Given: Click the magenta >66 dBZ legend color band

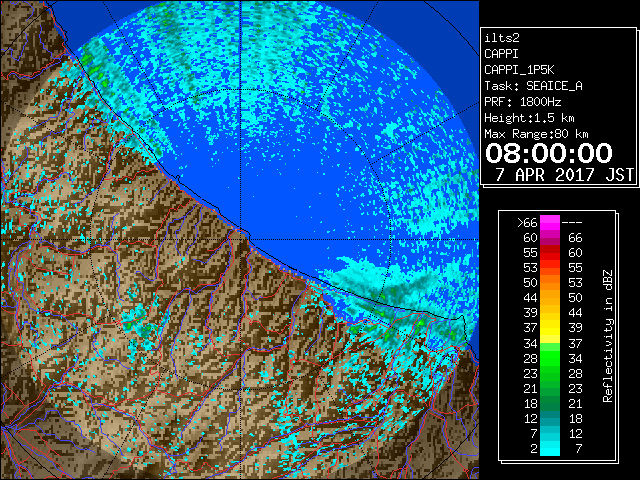Looking at the screenshot, I should 550,222.
